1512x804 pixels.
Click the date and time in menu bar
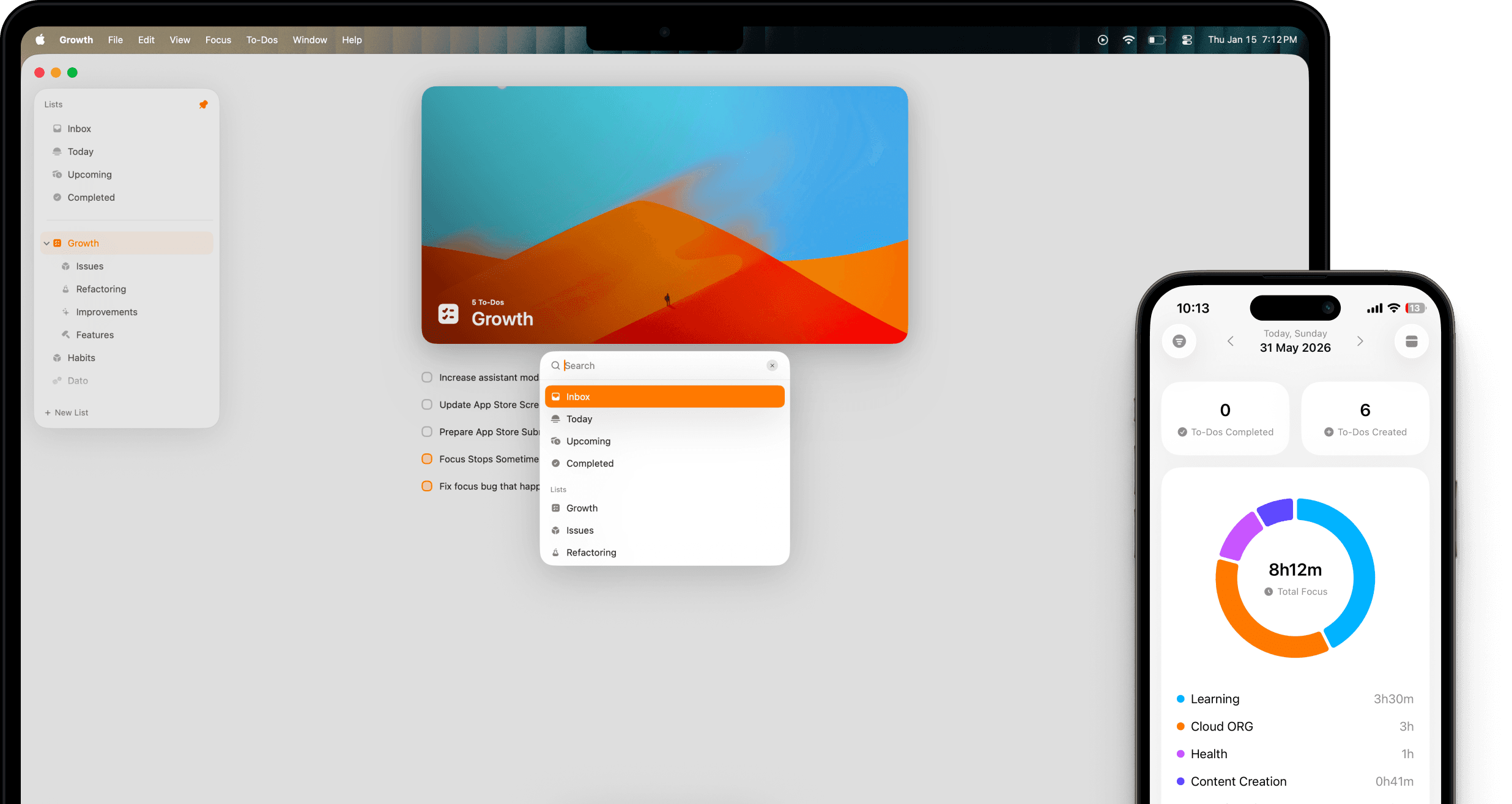tap(1252, 40)
